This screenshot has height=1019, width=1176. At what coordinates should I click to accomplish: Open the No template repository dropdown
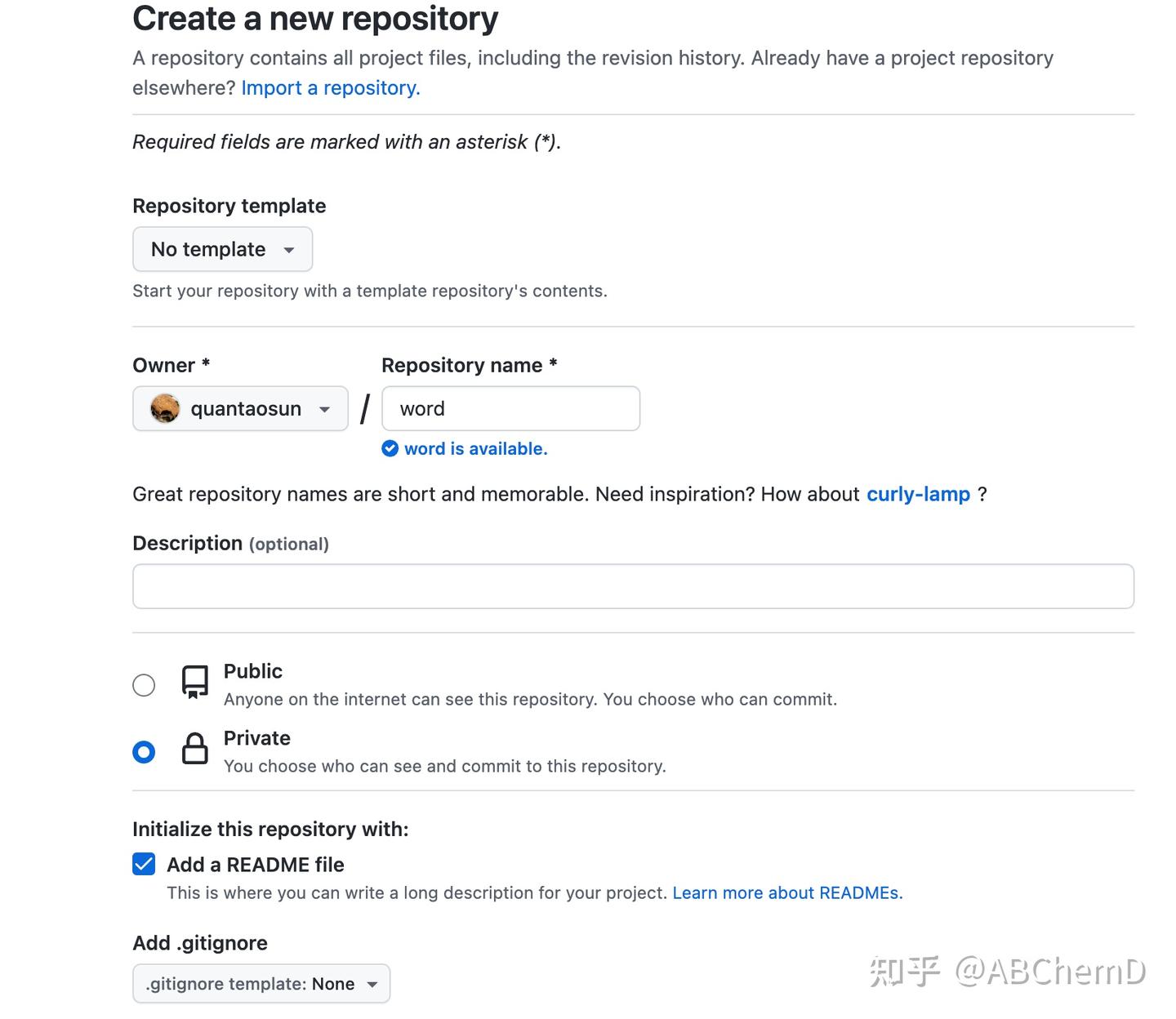coord(222,249)
